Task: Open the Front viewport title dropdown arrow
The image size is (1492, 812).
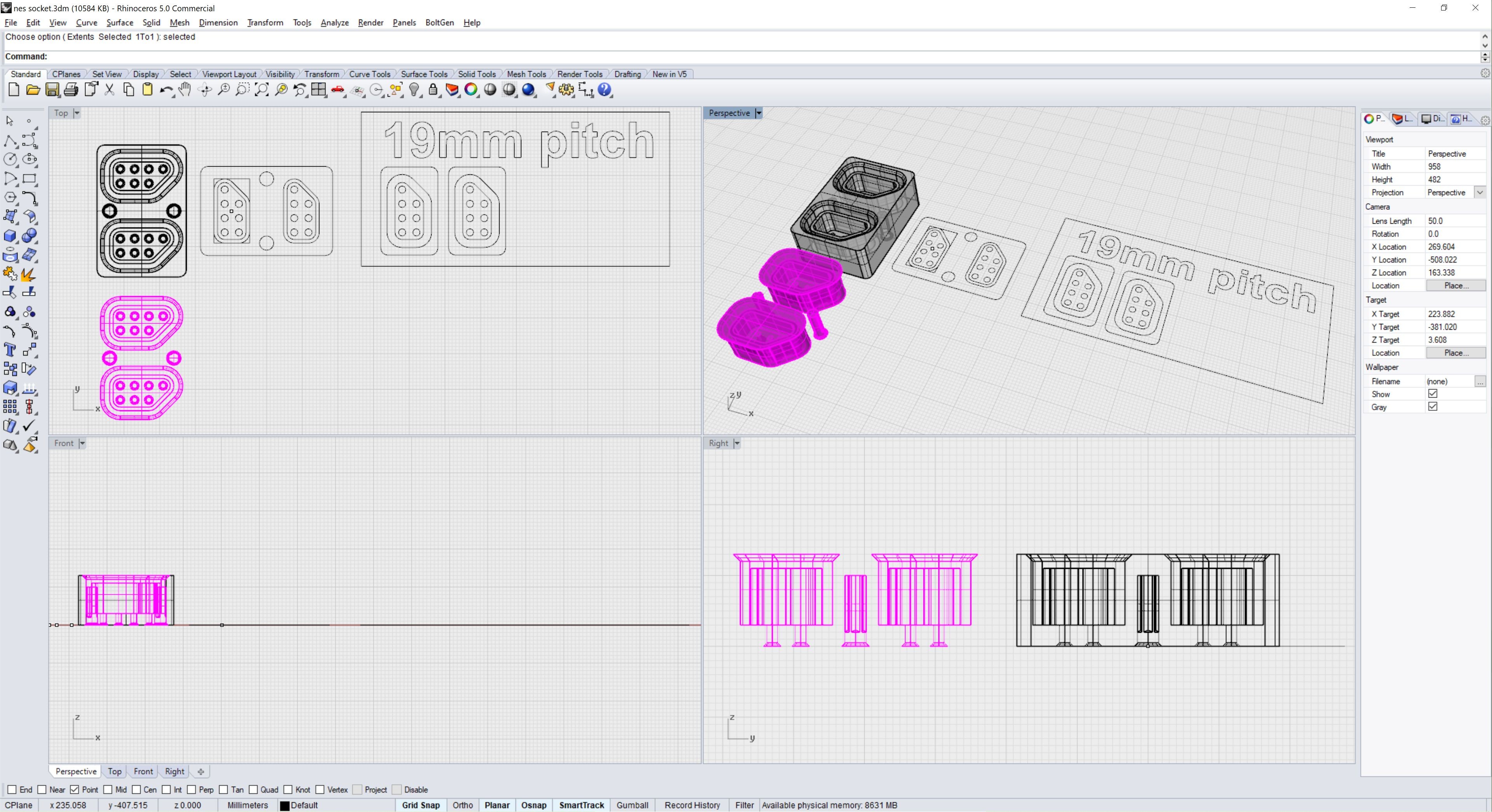Action: tap(82, 443)
